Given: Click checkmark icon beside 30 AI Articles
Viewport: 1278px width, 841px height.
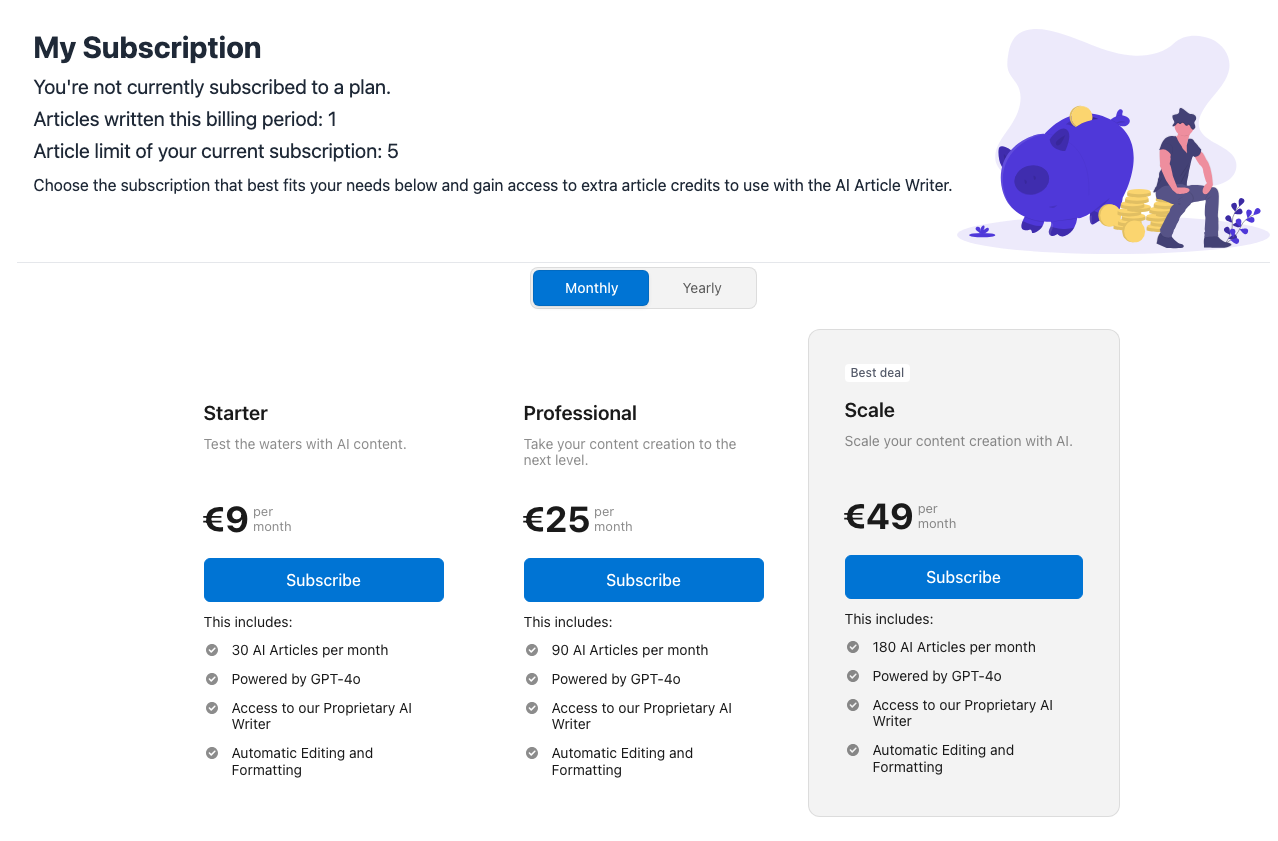Looking at the screenshot, I should coord(212,650).
